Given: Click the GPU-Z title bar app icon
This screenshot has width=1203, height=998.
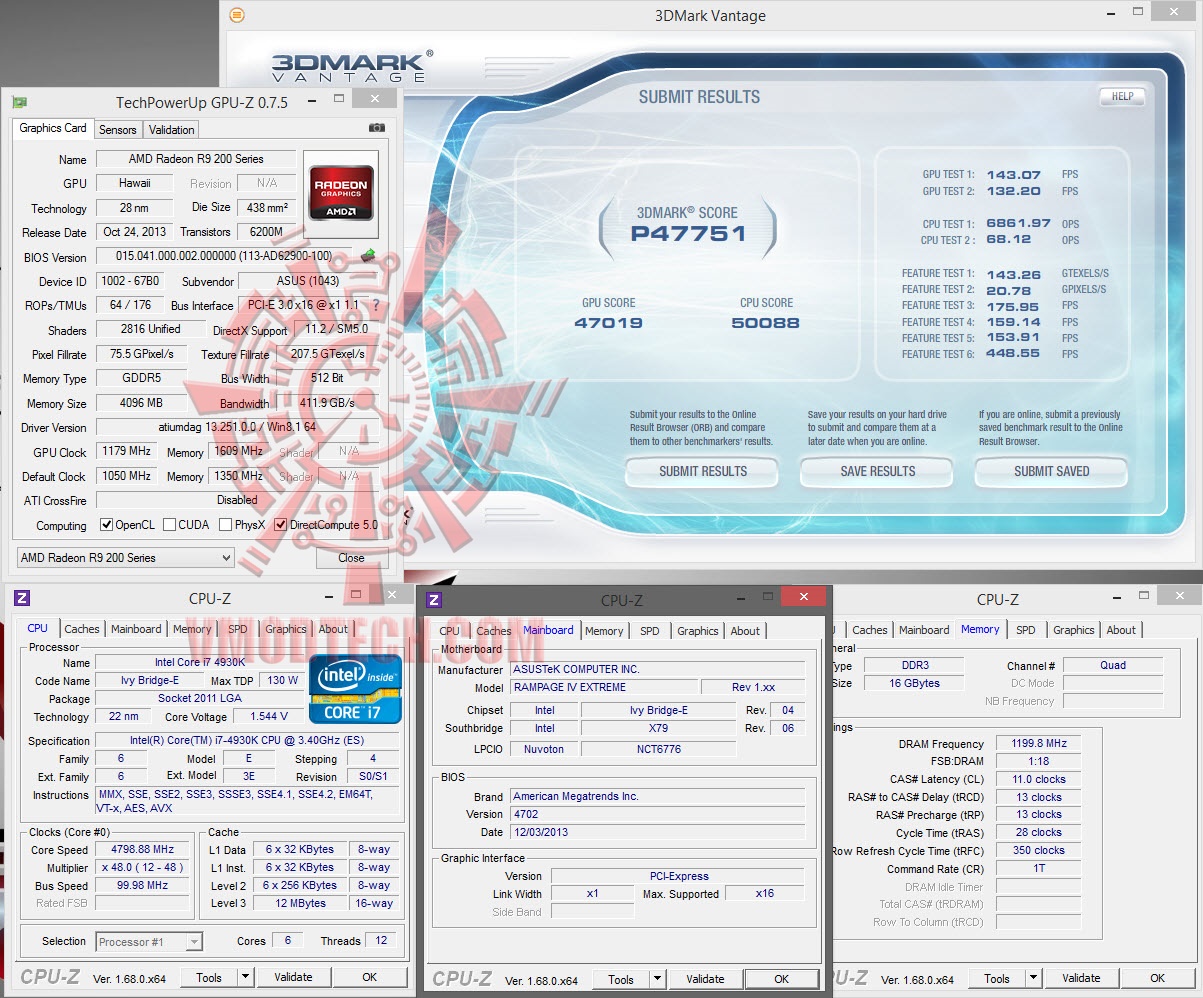Looking at the screenshot, I should 19,102.
